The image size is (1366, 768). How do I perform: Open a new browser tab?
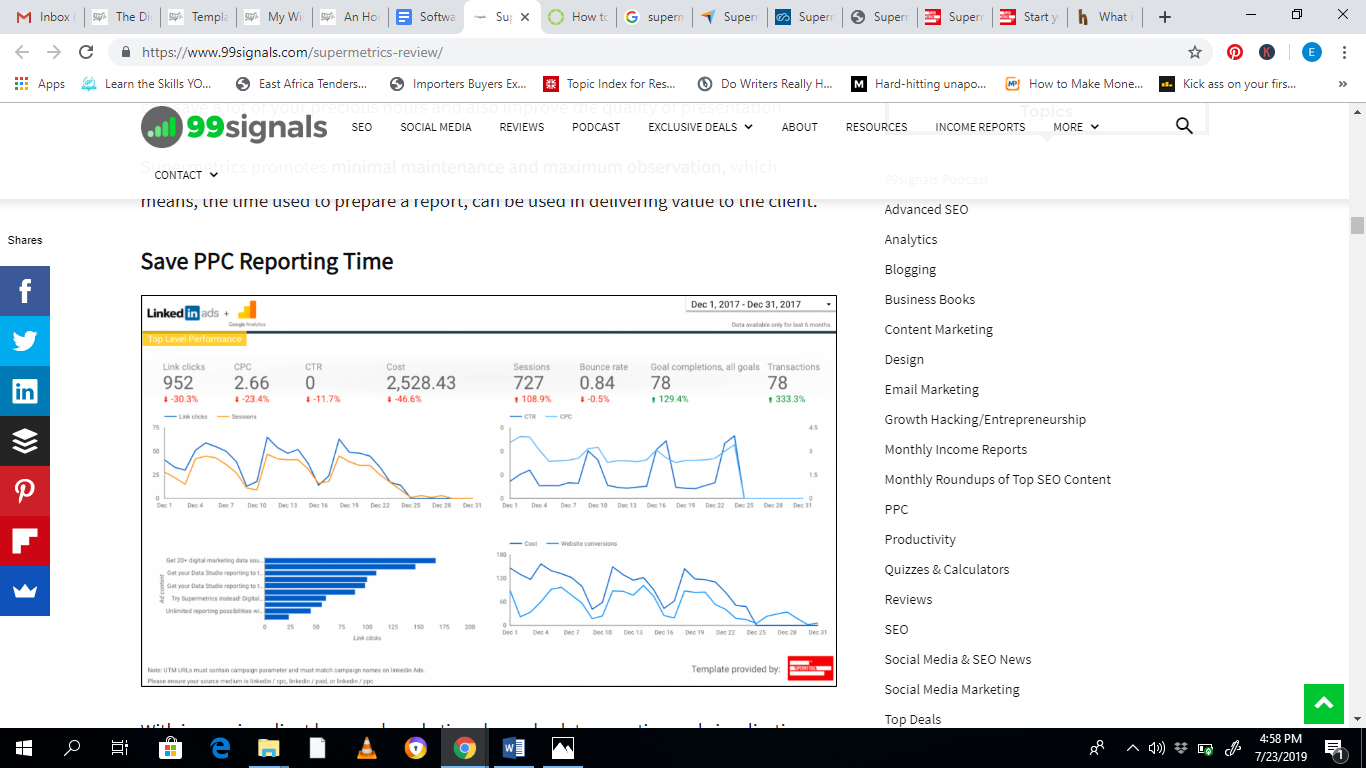1164,17
